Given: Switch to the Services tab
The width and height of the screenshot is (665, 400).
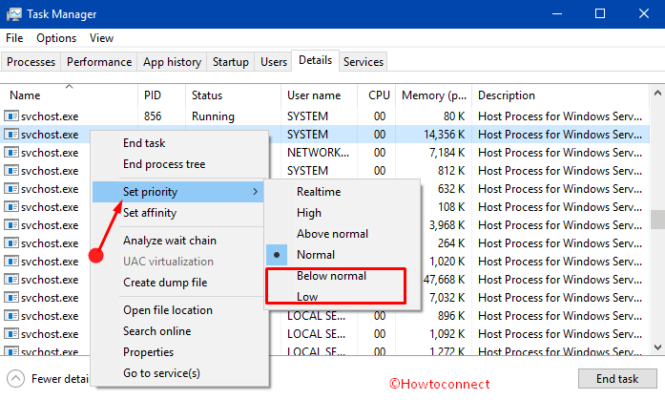Looking at the screenshot, I should (x=363, y=62).
